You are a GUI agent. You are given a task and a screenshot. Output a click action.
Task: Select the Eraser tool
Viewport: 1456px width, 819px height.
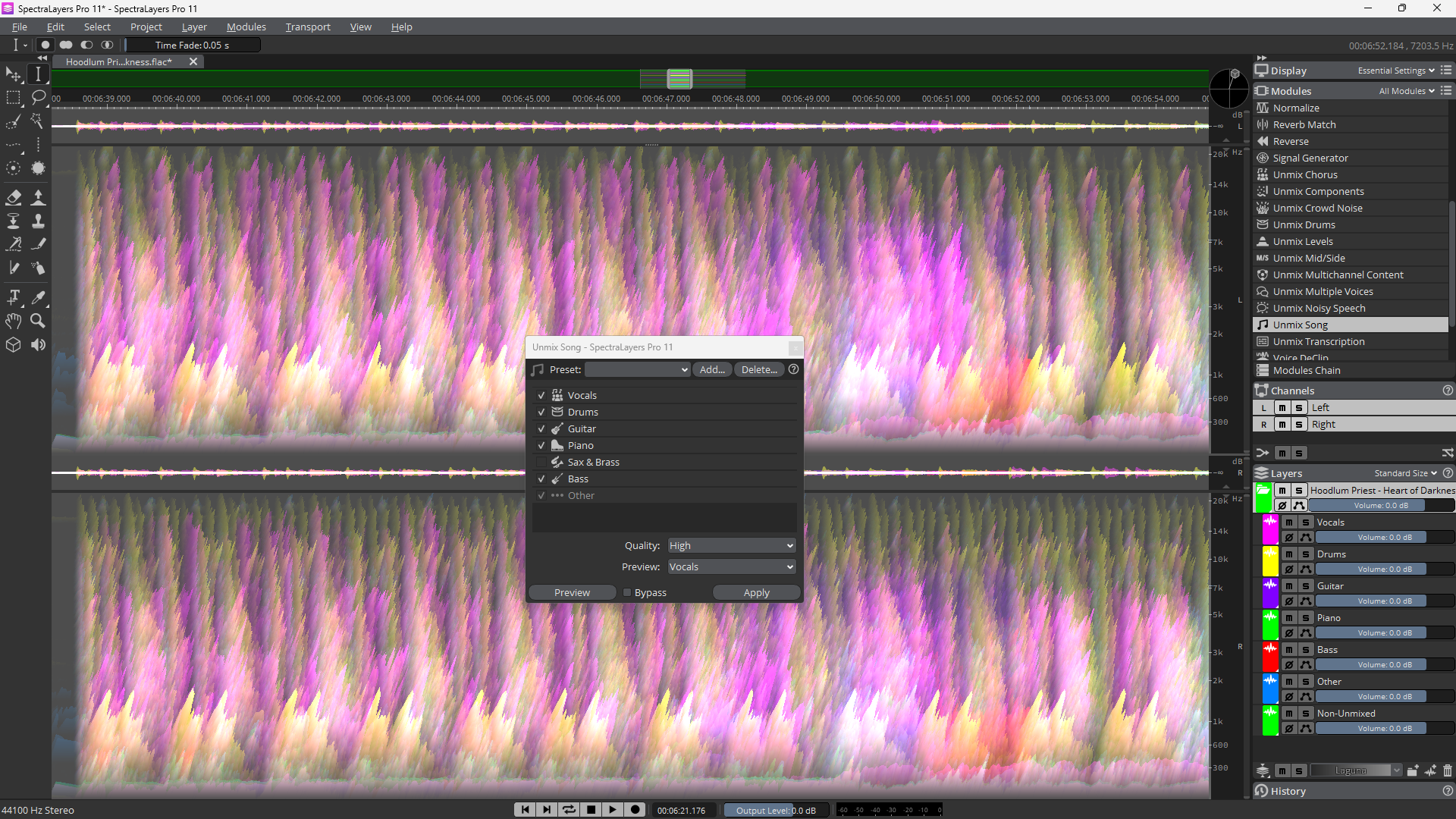point(14,198)
